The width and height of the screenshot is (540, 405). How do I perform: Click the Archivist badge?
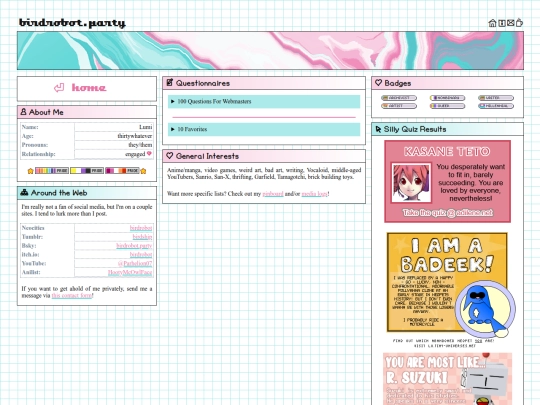(x=399, y=98)
